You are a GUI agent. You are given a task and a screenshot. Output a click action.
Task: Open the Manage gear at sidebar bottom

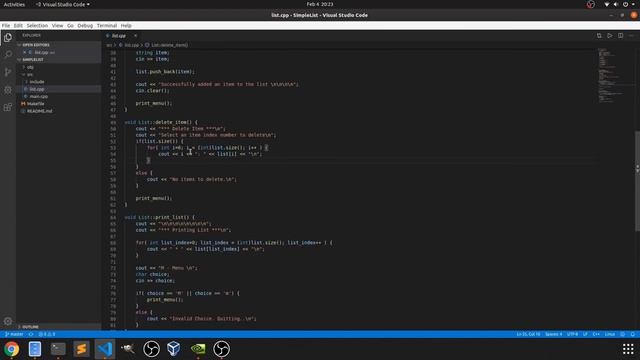[x=8, y=321]
